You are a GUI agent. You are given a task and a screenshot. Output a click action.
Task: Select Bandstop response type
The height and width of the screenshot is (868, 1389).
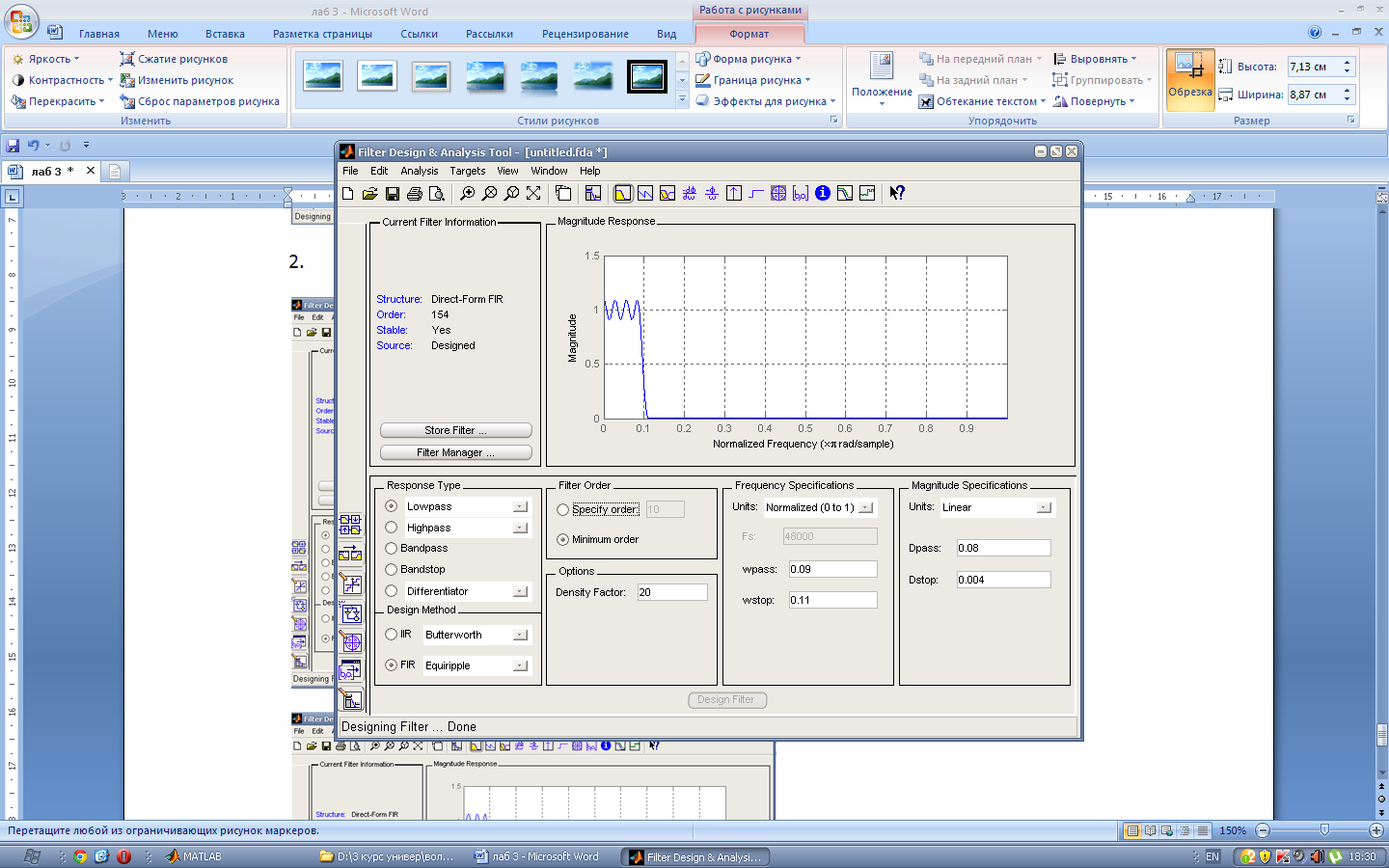tap(392, 570)
